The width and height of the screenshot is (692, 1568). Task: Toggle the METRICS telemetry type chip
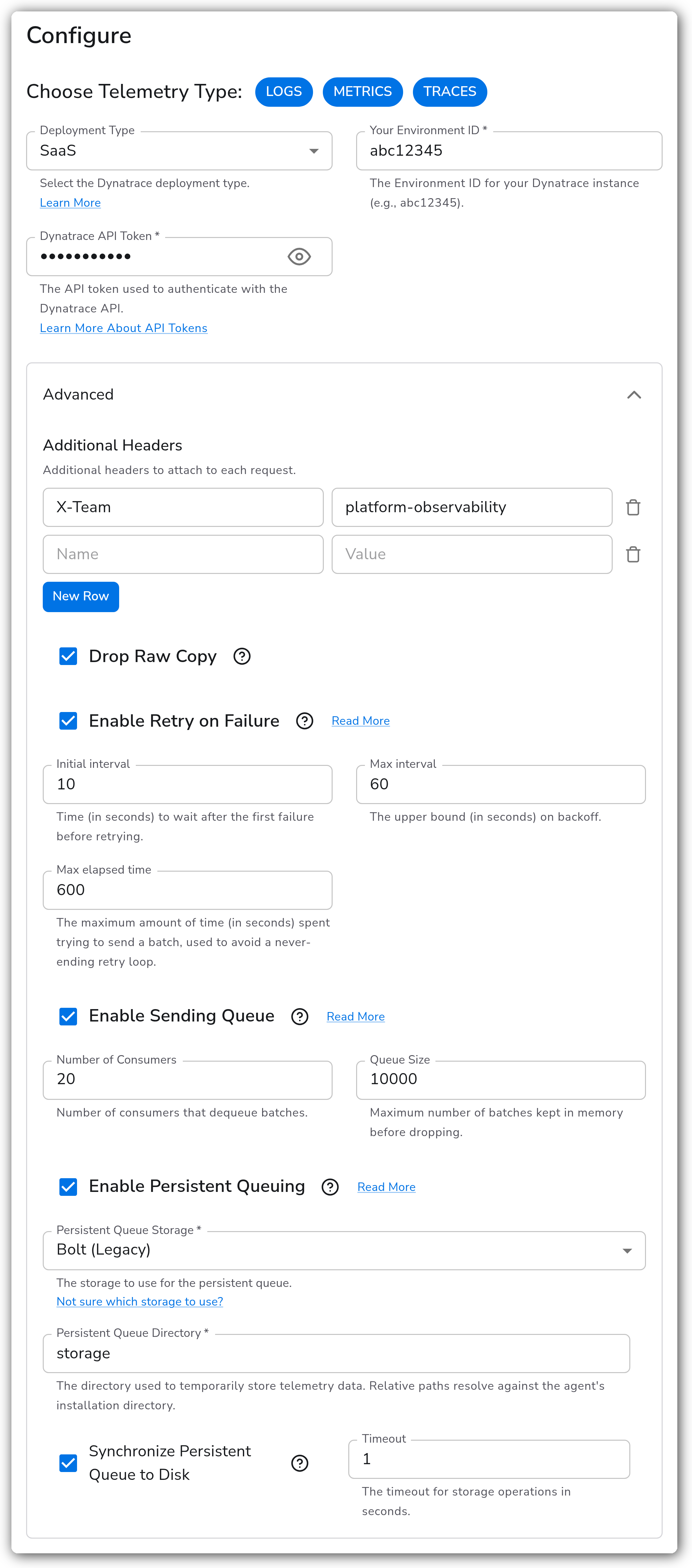click(x=362, y=92)
